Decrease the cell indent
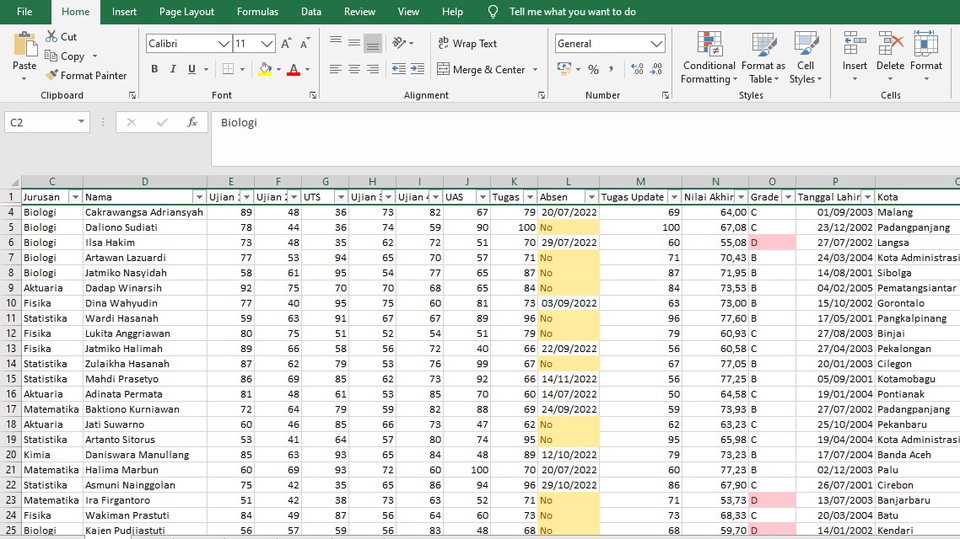This screenshot has width=960, height=539. click(399, 69)
